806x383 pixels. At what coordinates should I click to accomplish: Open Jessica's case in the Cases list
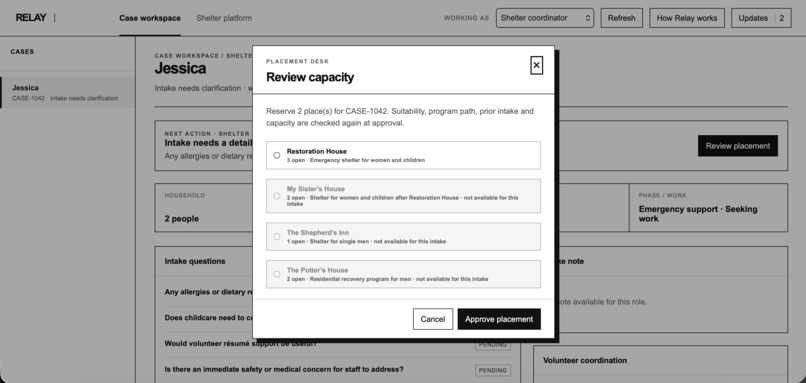pos(67,93)
